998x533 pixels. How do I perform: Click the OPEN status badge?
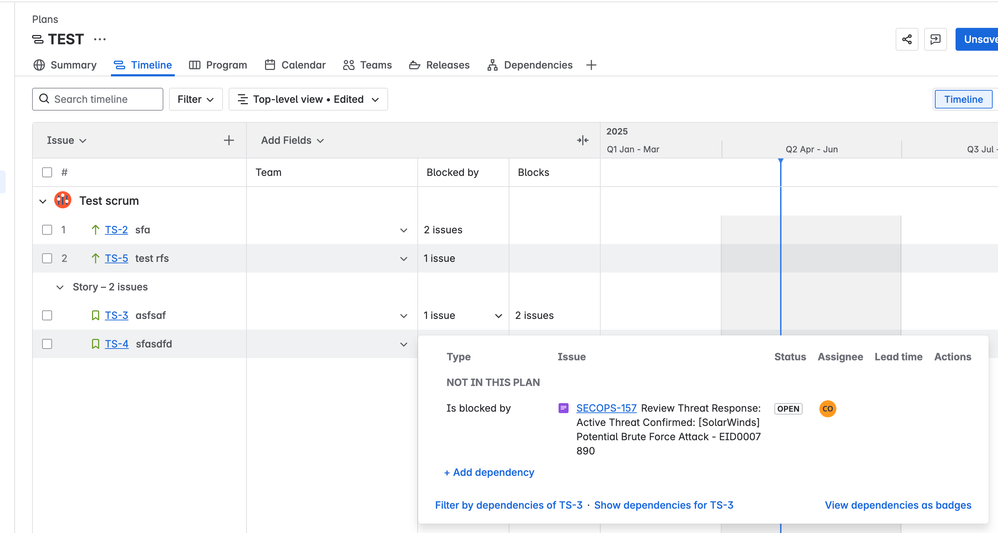789,409
